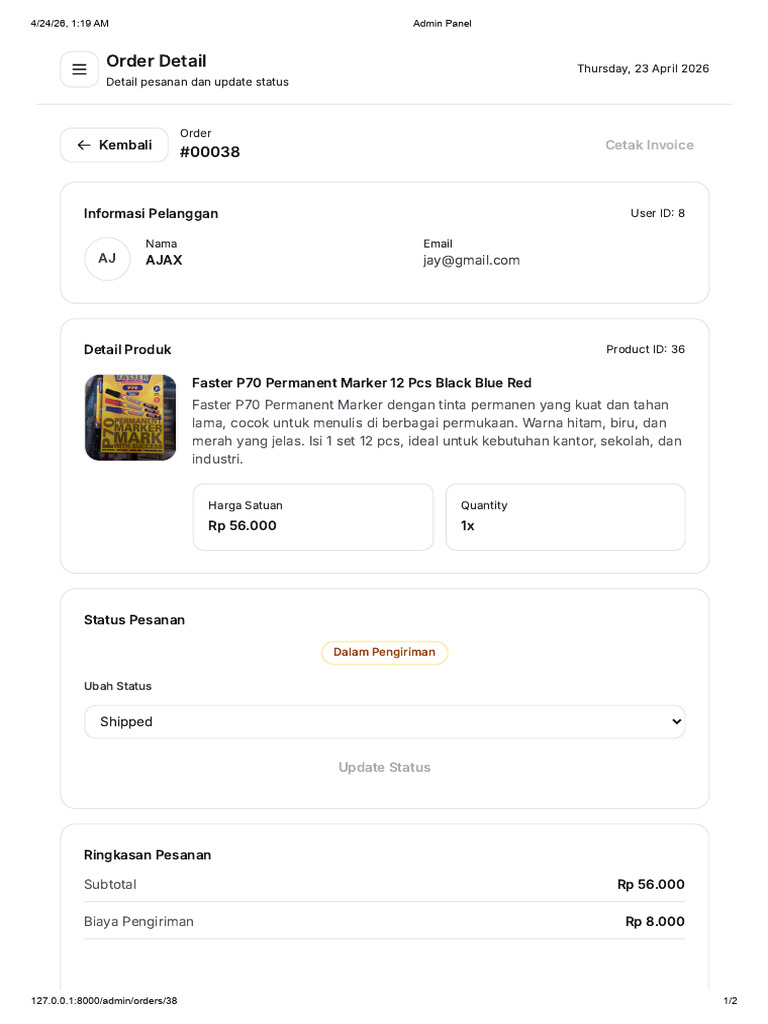Click the Kembali back arrow icon
The height and width of the screenshot is (1024, 768).
click(84, 145)
